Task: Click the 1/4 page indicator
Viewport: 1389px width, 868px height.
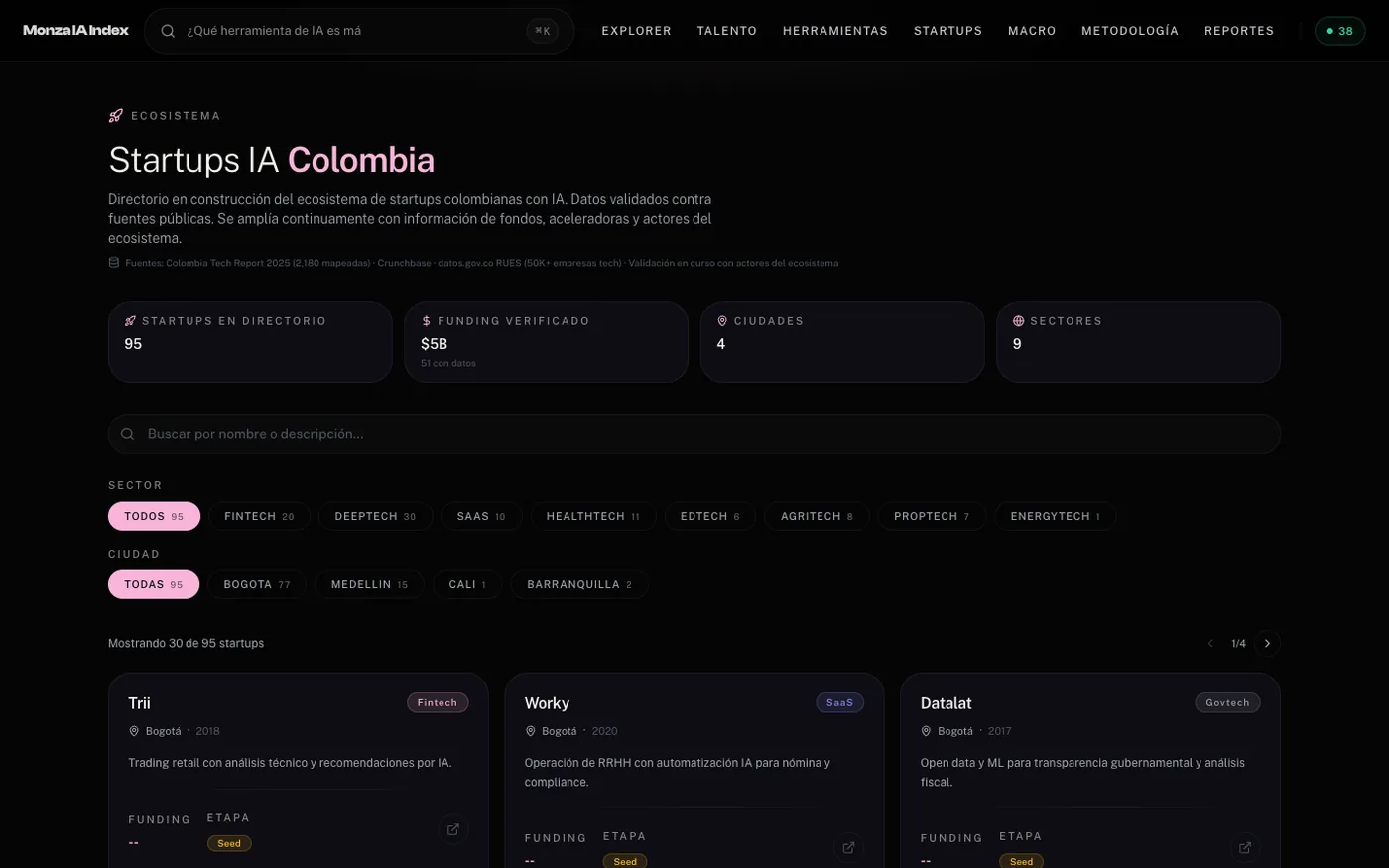Action: [1238, 643]
